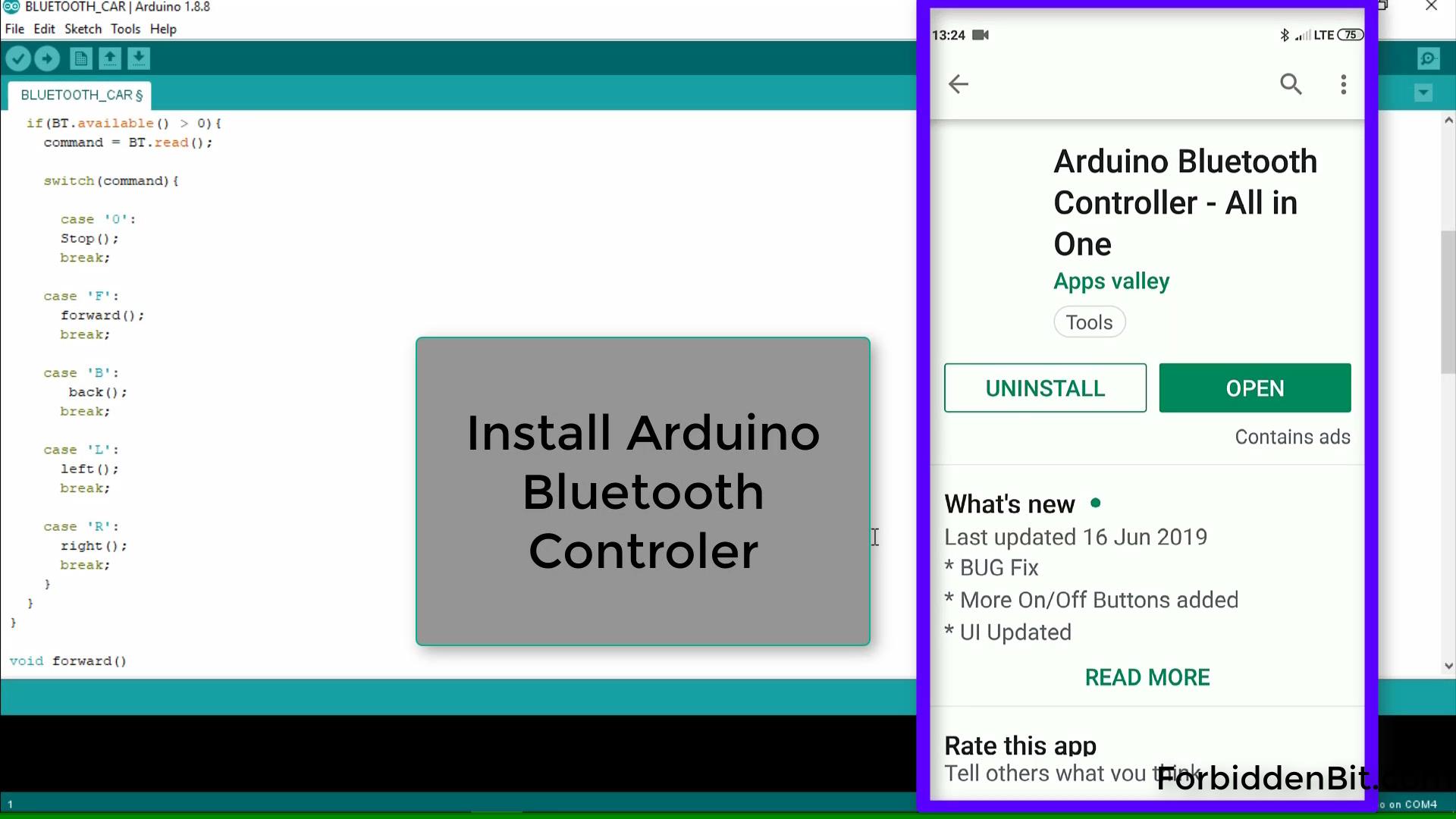The width and height of the screenshot is (1456, 819).
Task: Click the COM4 port status text
Action: click(1410, 805)
